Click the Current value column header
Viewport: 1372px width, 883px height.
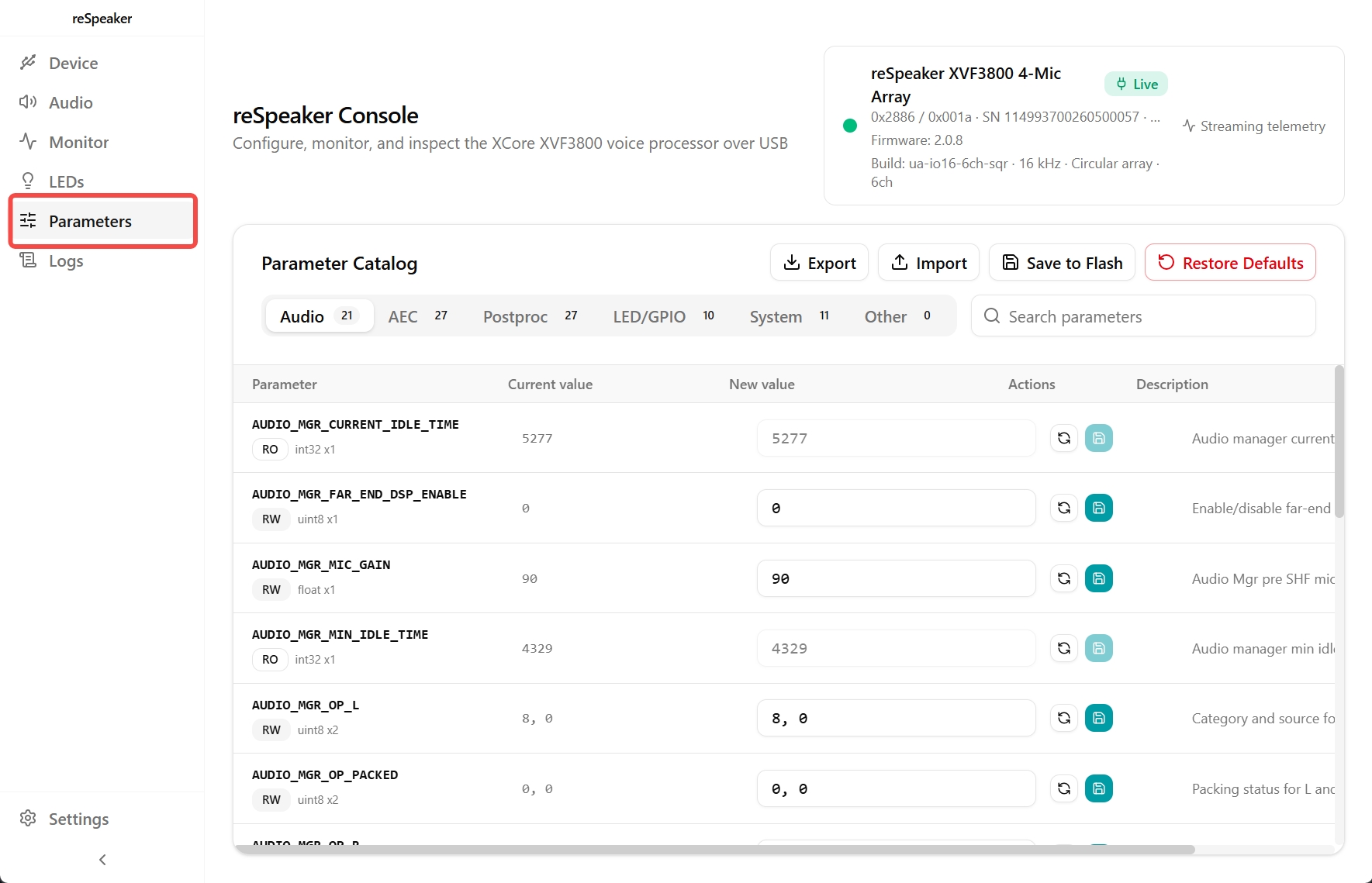pyautogui.click(x=550, y=384)
